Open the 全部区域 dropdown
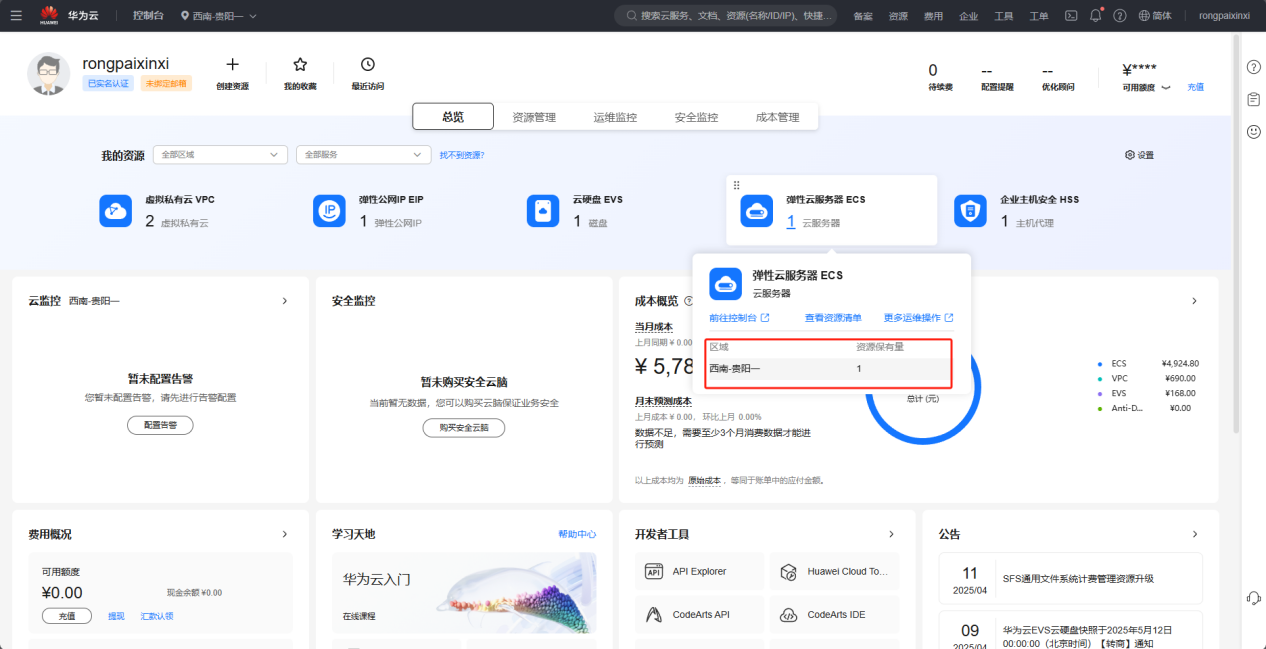Viewport: 1266px width, 649px height. point(221,155)
